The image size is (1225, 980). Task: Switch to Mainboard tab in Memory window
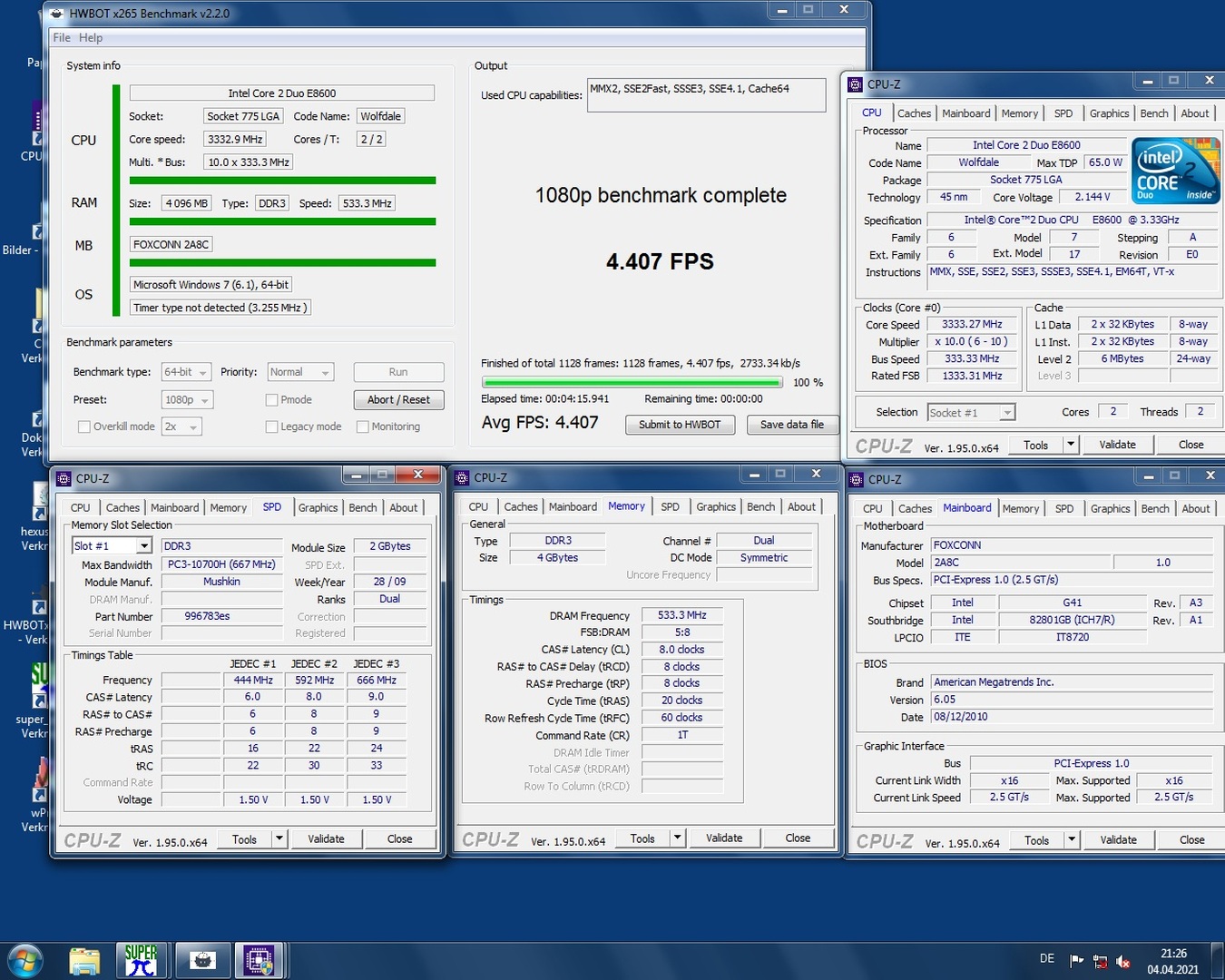573,507
